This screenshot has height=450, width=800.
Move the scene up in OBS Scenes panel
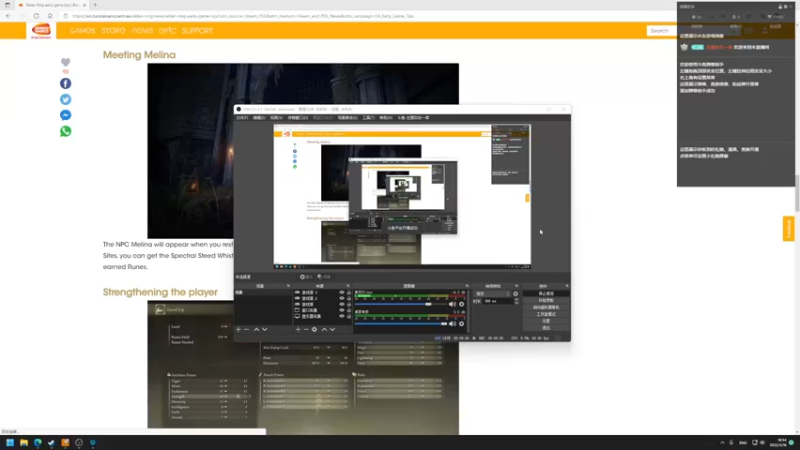click(x=256, y=330)
